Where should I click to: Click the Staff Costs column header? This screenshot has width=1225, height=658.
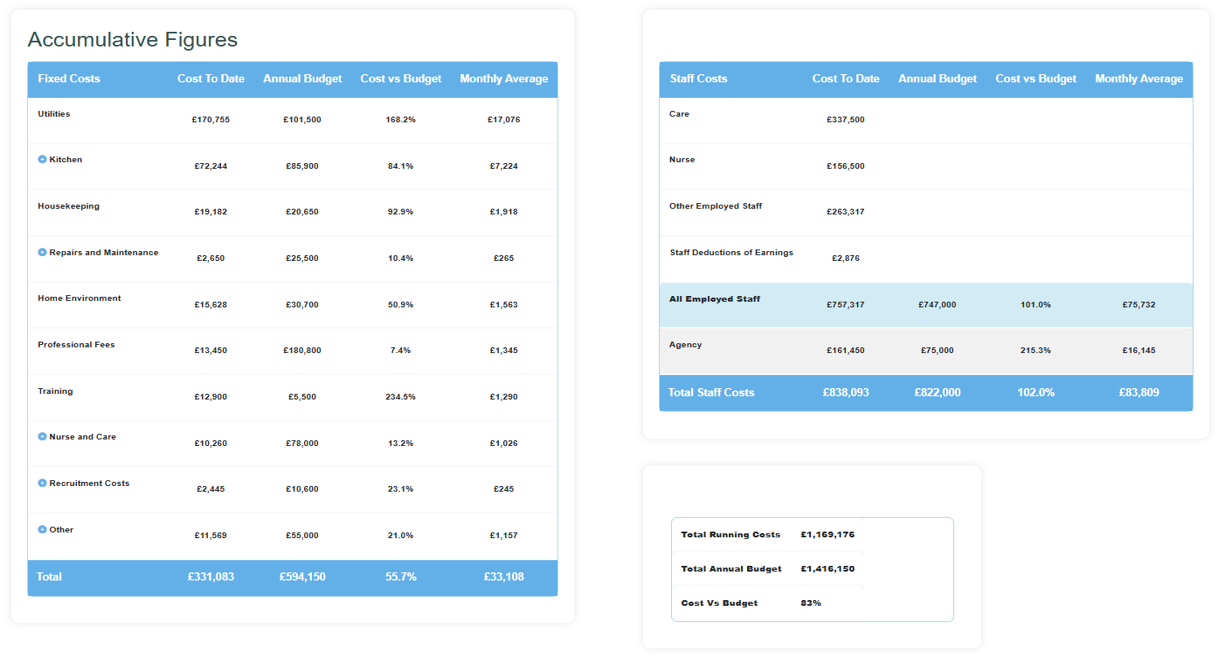click(698, 79)
